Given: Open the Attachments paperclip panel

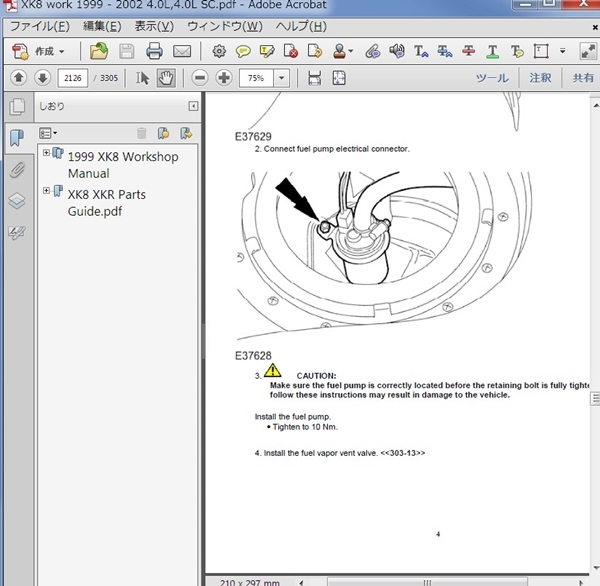Looking at the screenshot, I should [x=16, y=170].
